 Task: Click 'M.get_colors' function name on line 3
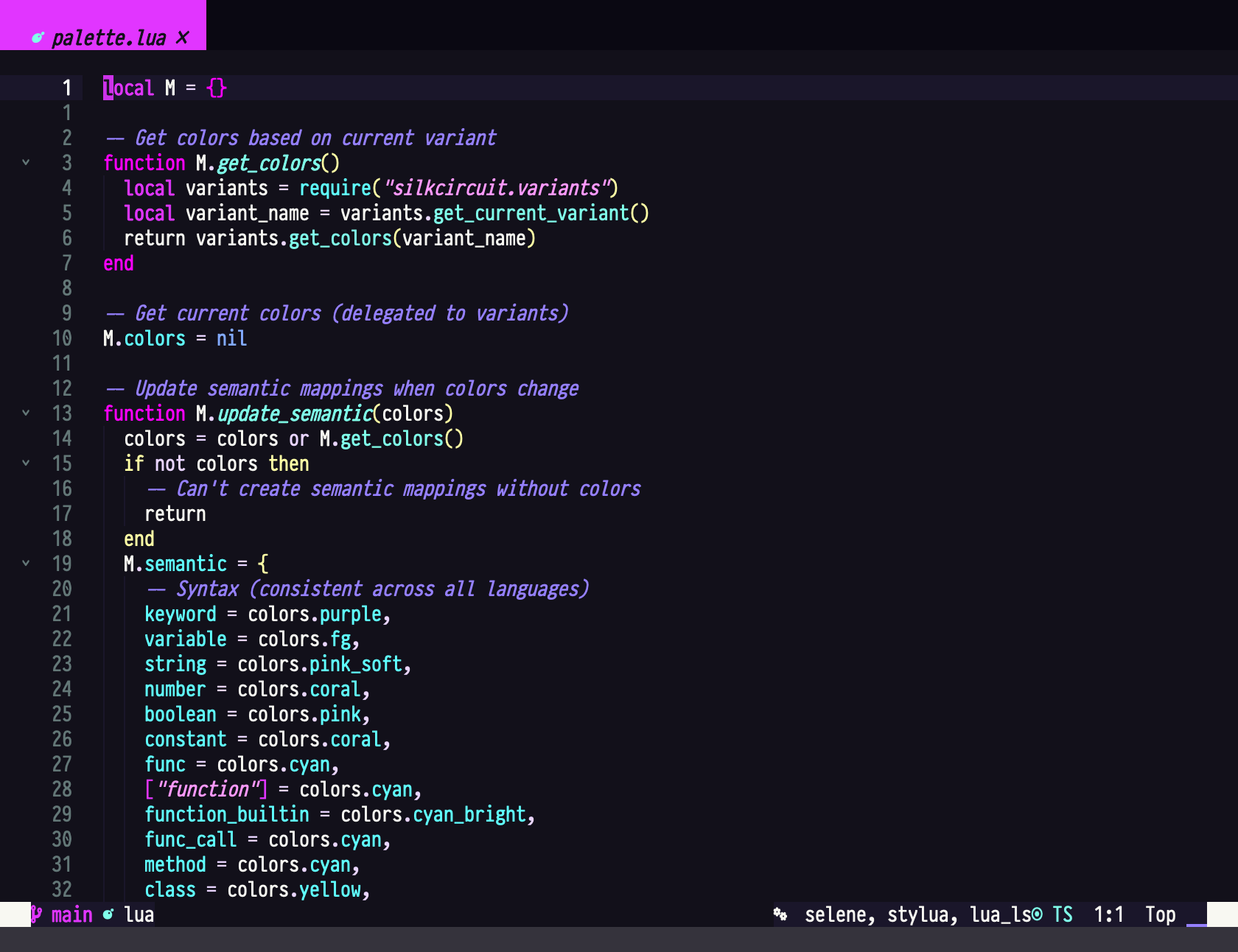tap(258, 163)
